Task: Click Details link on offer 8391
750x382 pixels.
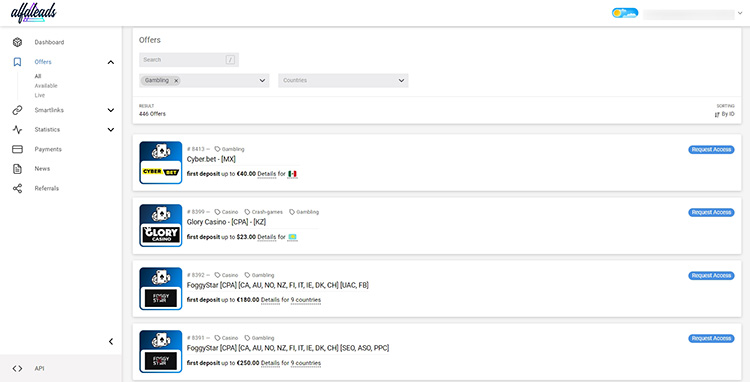Action: pyautogui.click(x=270, y=363)
